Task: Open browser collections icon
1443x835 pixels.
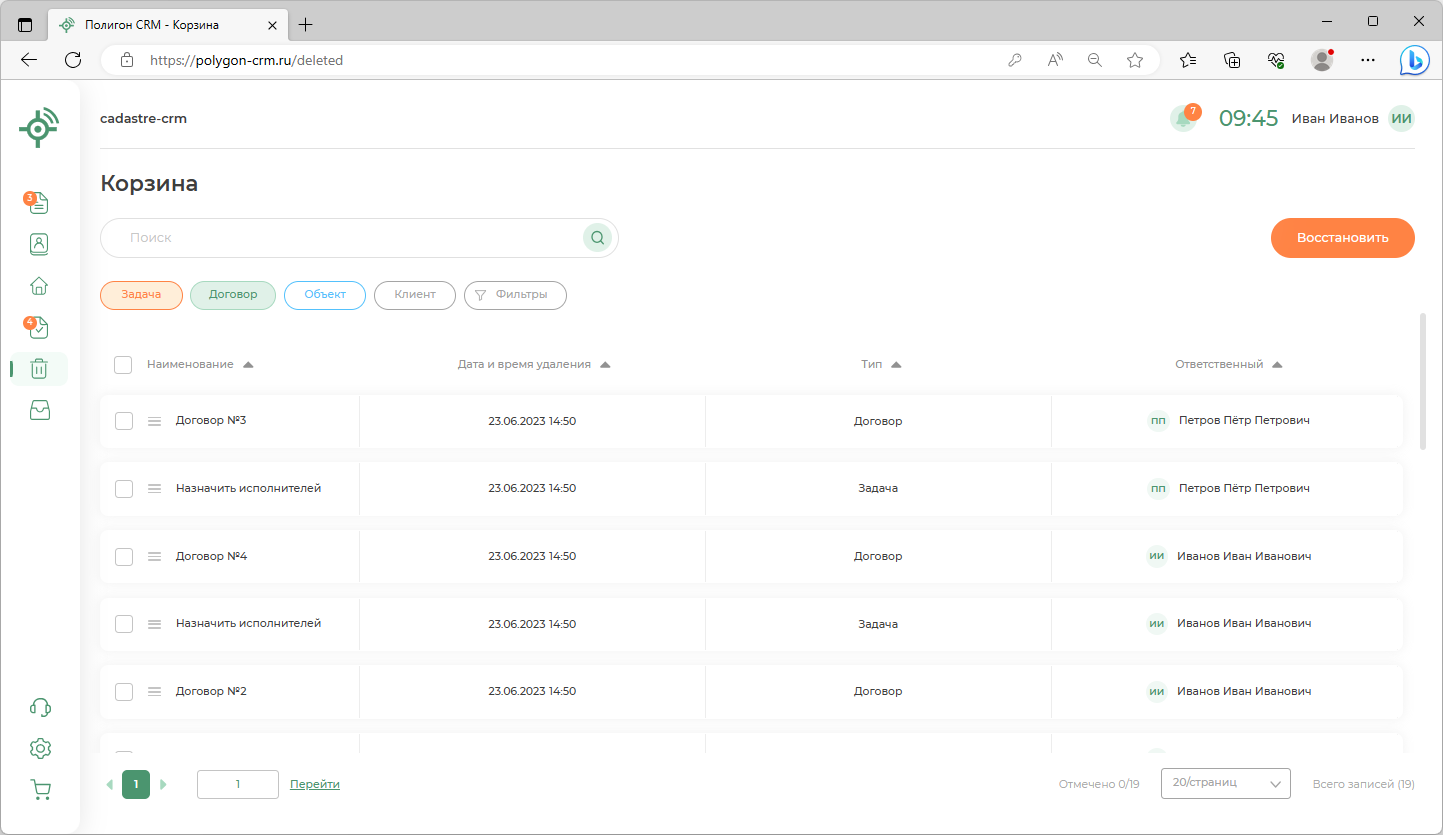Action: coord(1232,60)
